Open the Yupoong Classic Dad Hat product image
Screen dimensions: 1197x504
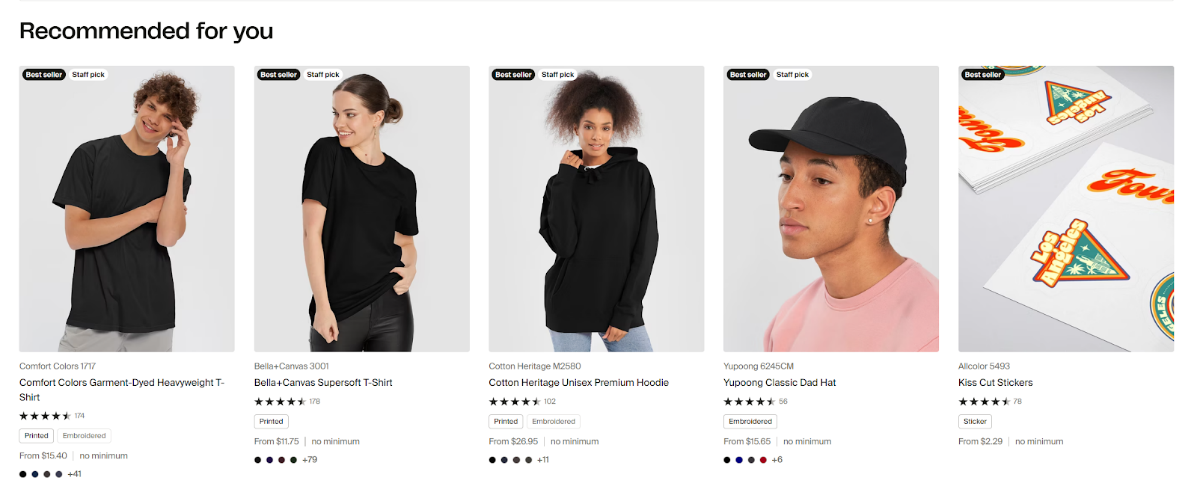tap(831, 208)
